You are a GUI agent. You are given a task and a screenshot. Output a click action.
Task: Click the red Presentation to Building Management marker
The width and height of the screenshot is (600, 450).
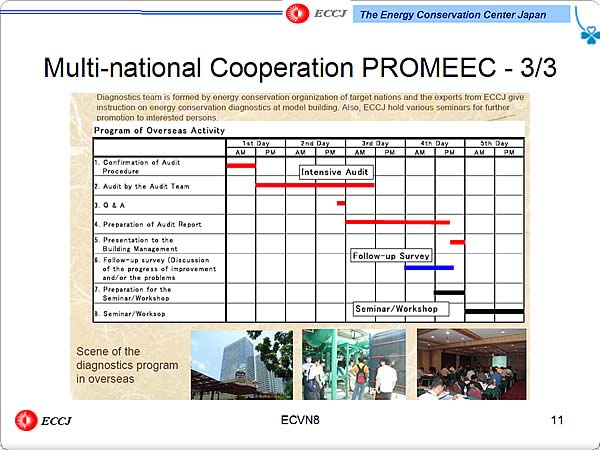click(457, 242)
